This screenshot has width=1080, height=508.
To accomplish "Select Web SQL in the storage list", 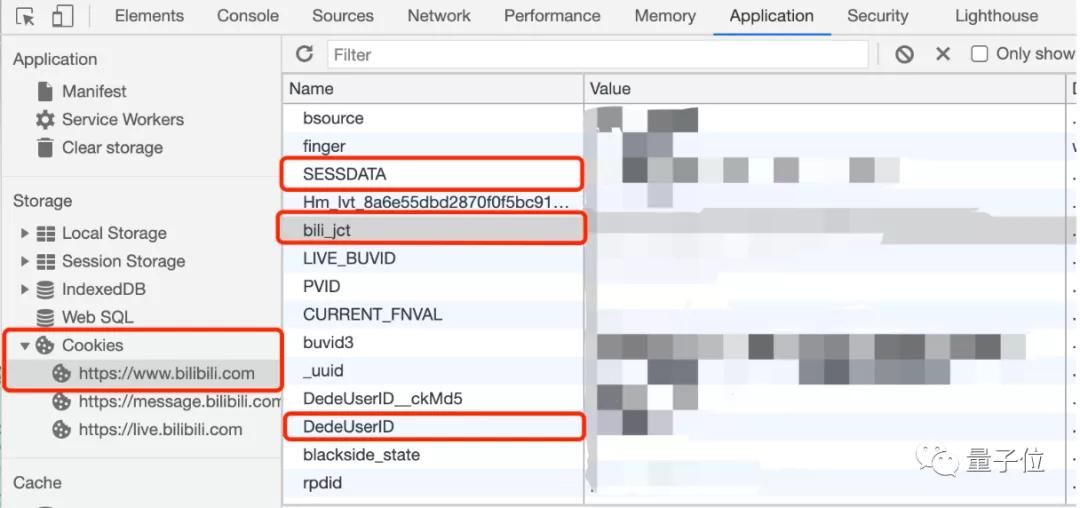I will 96,317.
